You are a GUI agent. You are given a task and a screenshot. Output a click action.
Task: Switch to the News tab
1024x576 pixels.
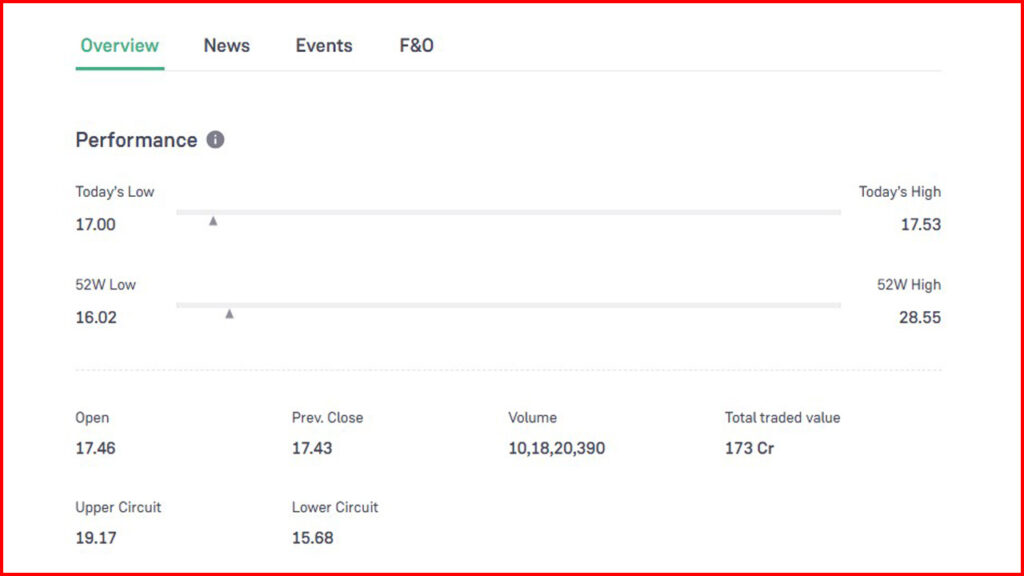click(227, 46)
